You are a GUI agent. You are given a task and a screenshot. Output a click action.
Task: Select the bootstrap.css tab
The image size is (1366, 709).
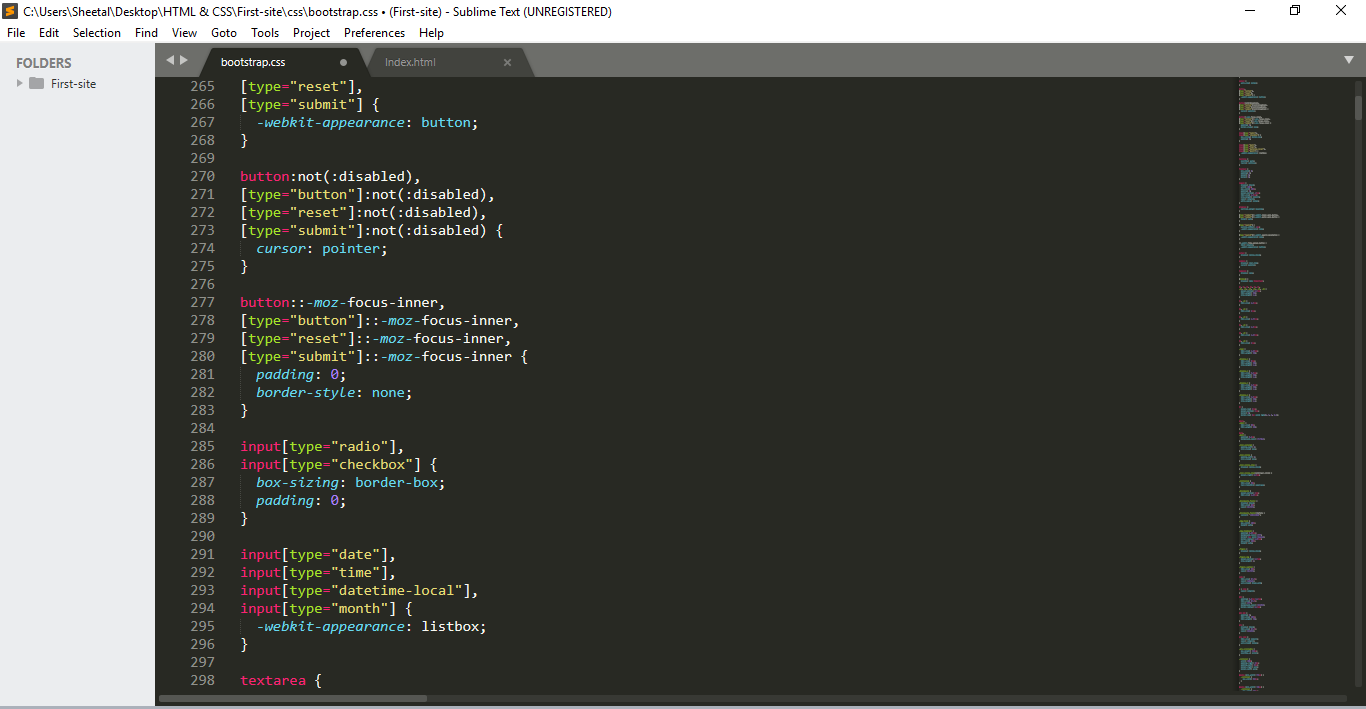(253, 62)
